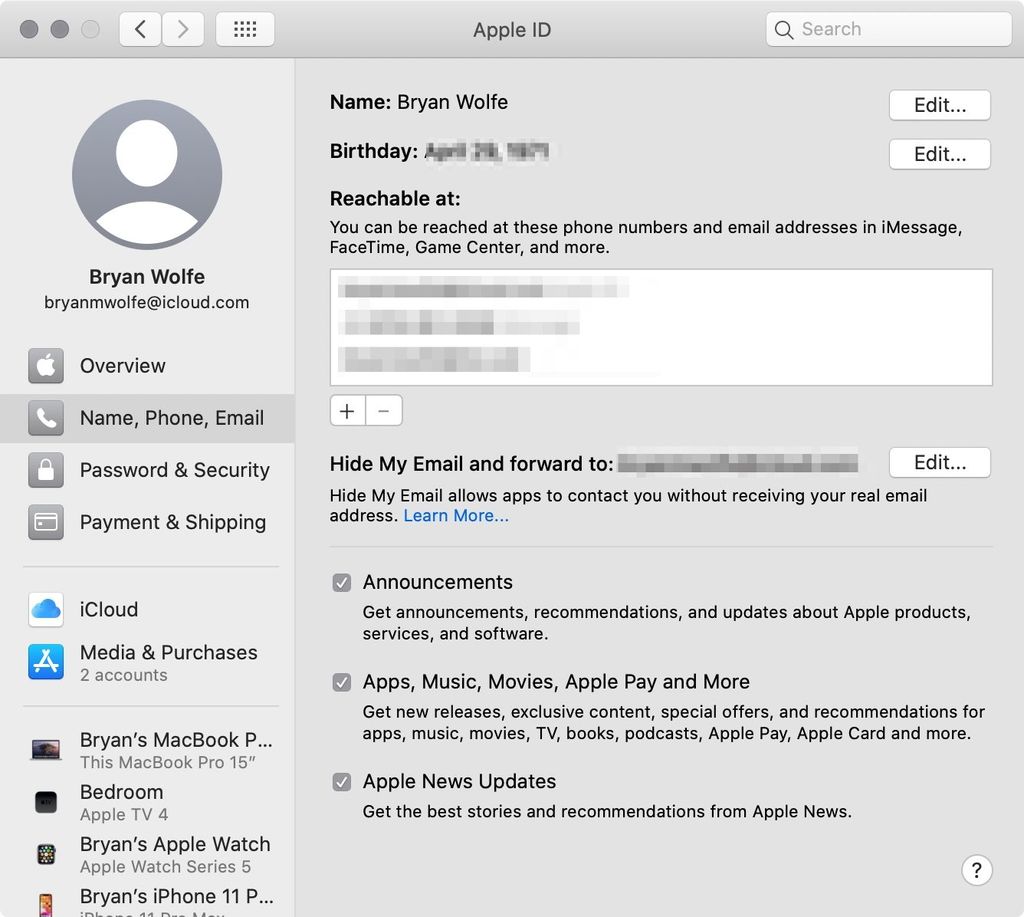Click Bryan Wolfe's profile picture
This screenshot has height=917, width=1024.
pyautogui.click(x=146, y=173)
